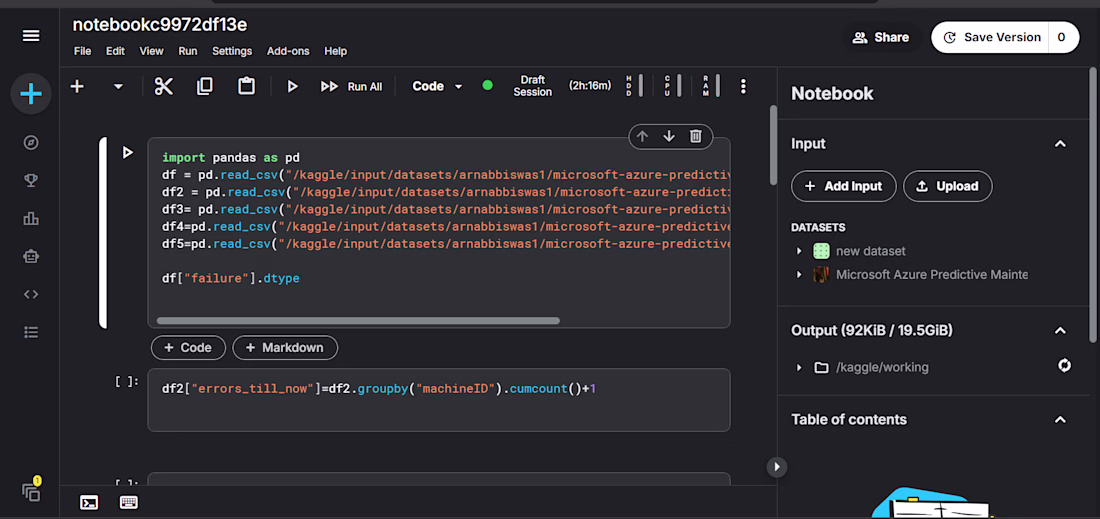Insert a new Markdown cell below
The height and width of the screenshot is (519, 1100).
click(x=285, y=347)
